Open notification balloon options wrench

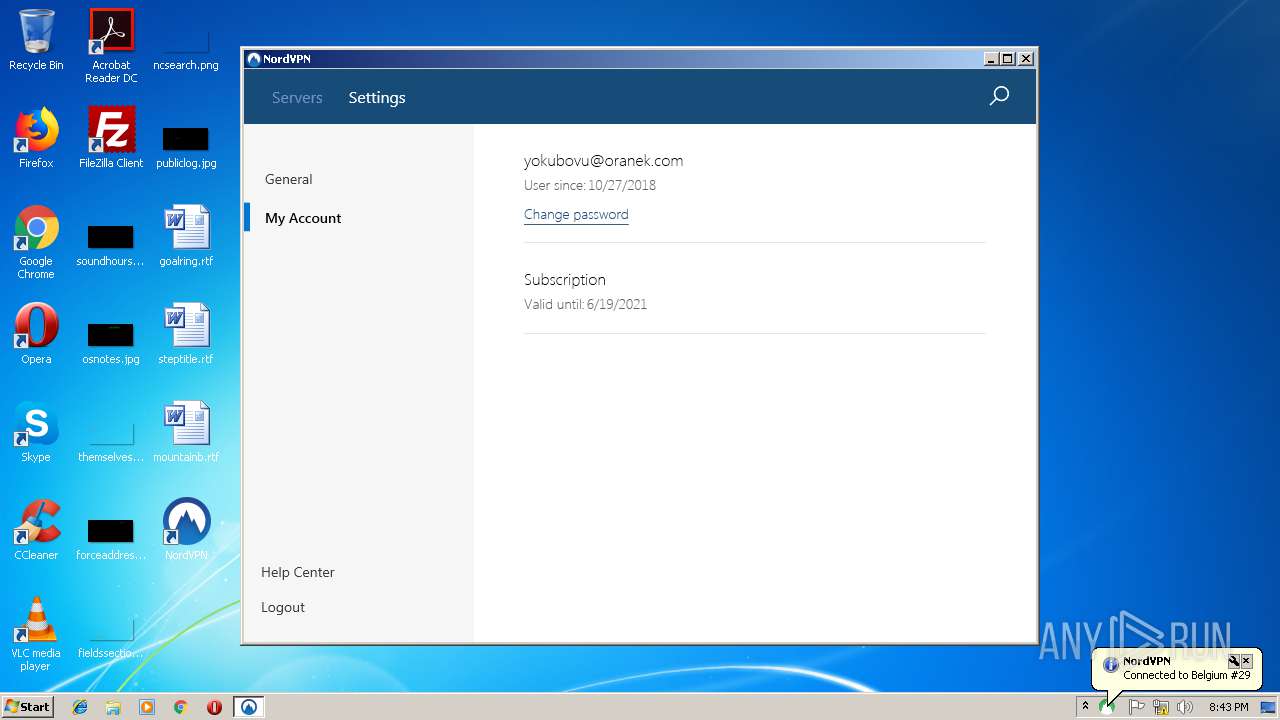click(1234, 661)
